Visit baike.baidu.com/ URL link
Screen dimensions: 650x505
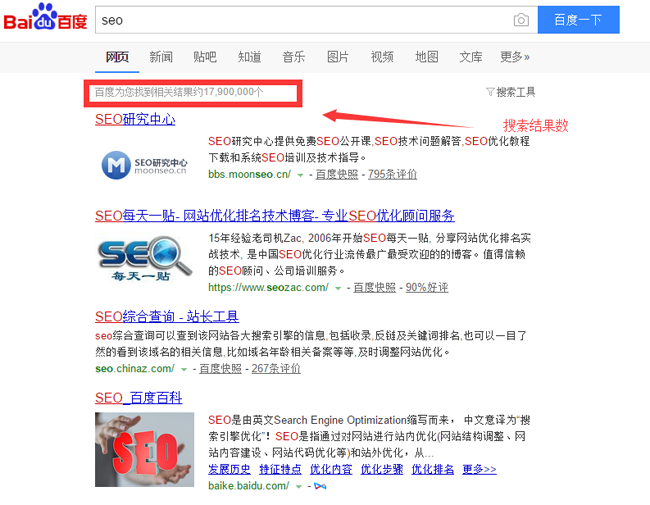pos(249,486)
